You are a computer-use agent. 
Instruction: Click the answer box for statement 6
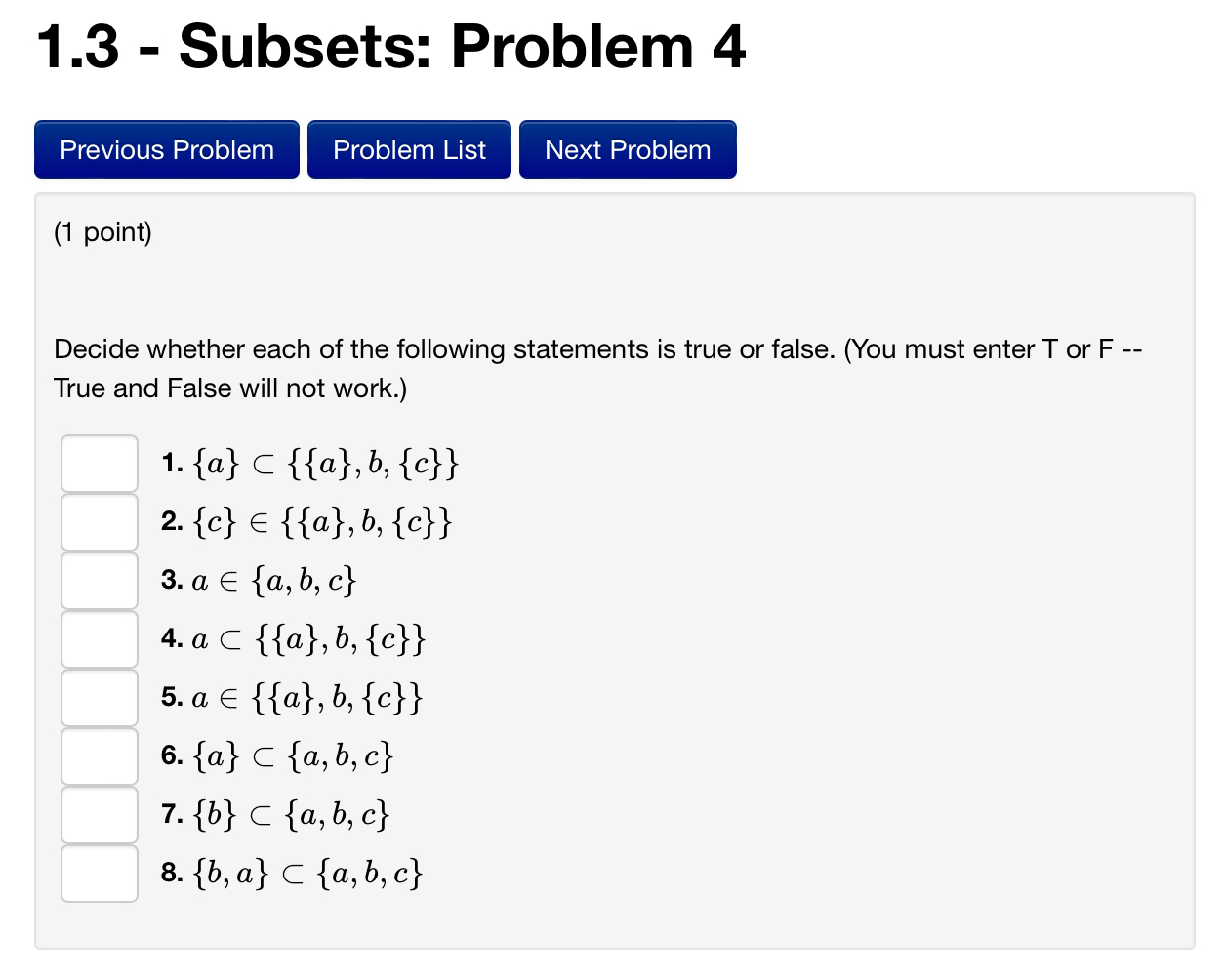point(99,755)
